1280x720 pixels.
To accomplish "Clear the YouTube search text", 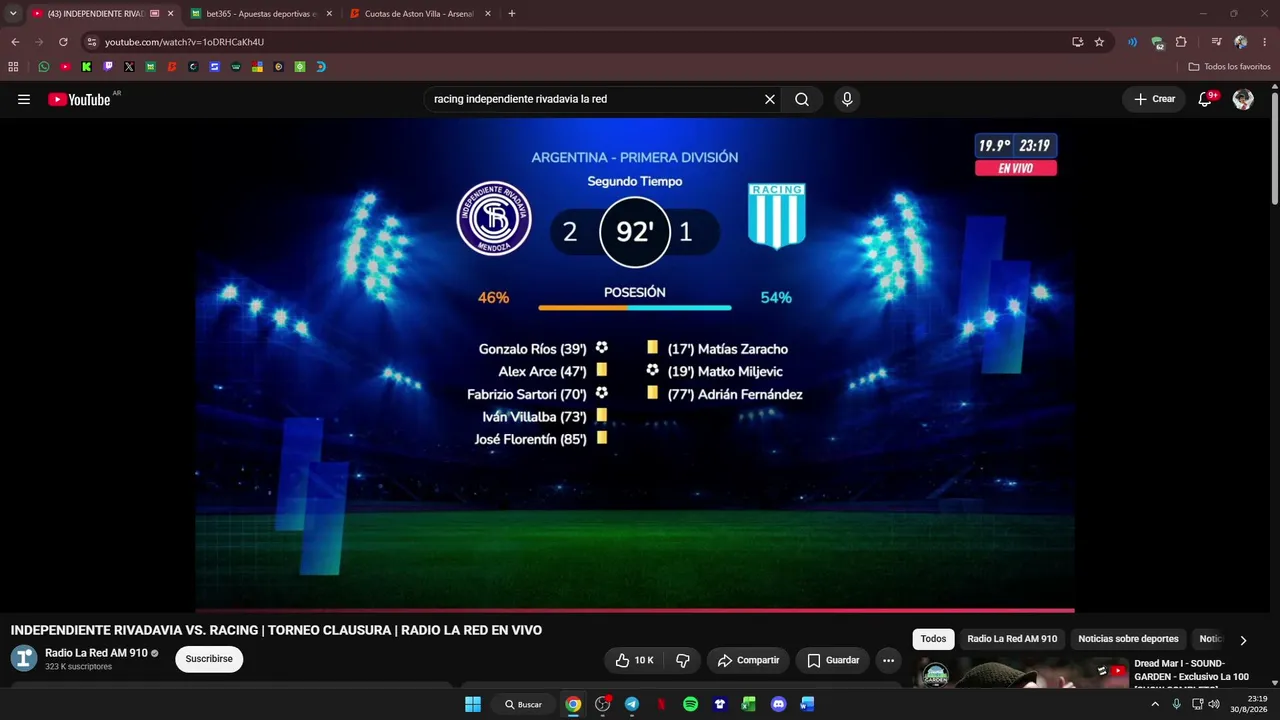I will (770, 99).
